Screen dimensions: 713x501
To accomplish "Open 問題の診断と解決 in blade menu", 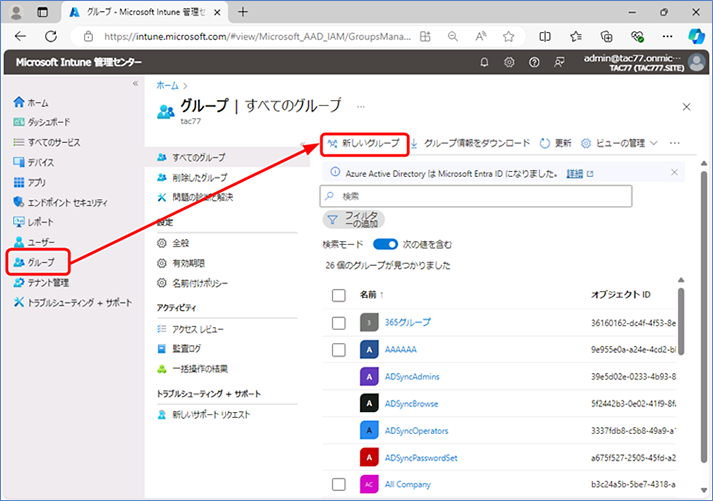I will tap(195, 197).
